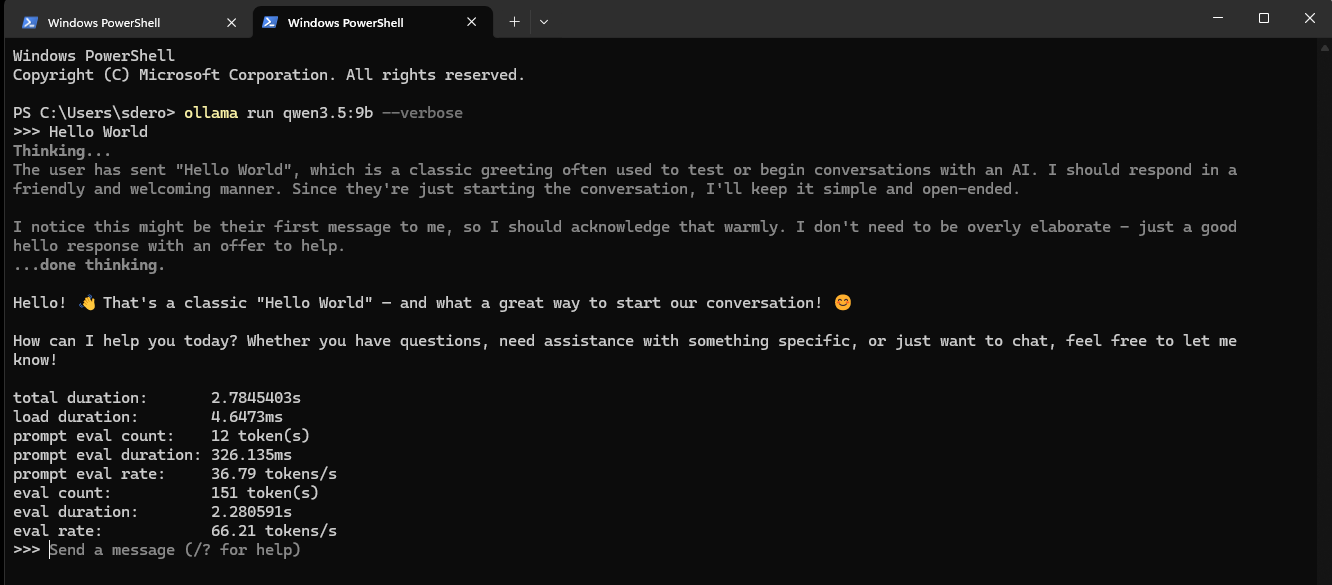1332x585 pixels.
Task: Click the value "36.79 tokens/s"
Action: pos(274,474)
